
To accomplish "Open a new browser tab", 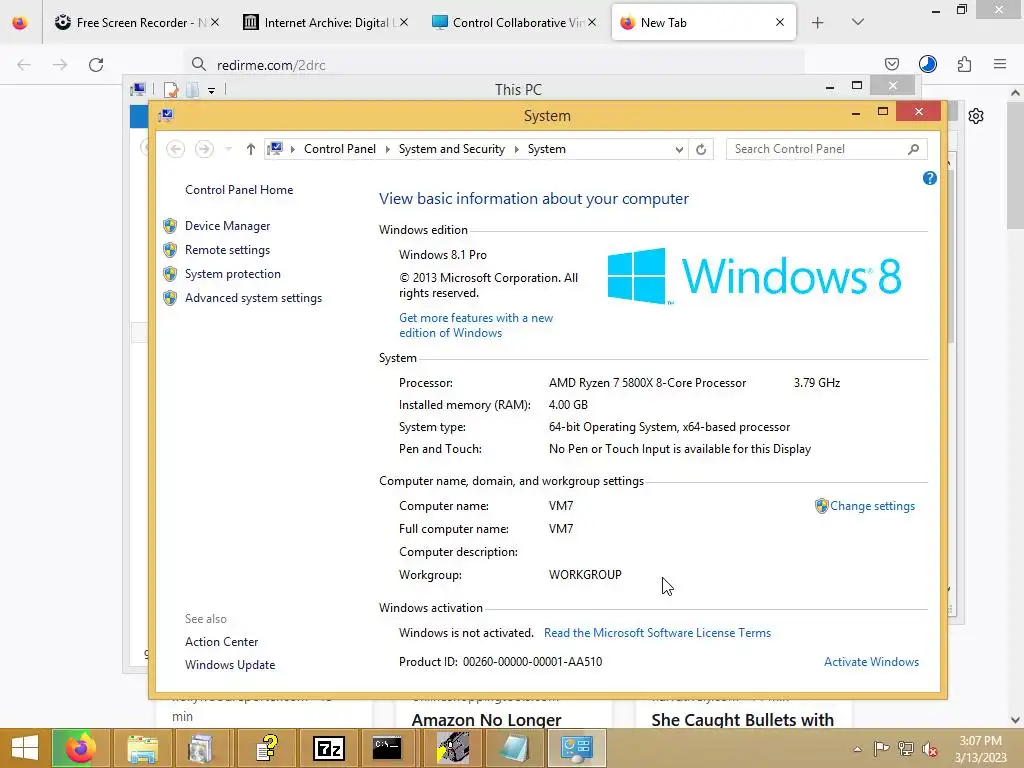I will (x=817, y=23).
